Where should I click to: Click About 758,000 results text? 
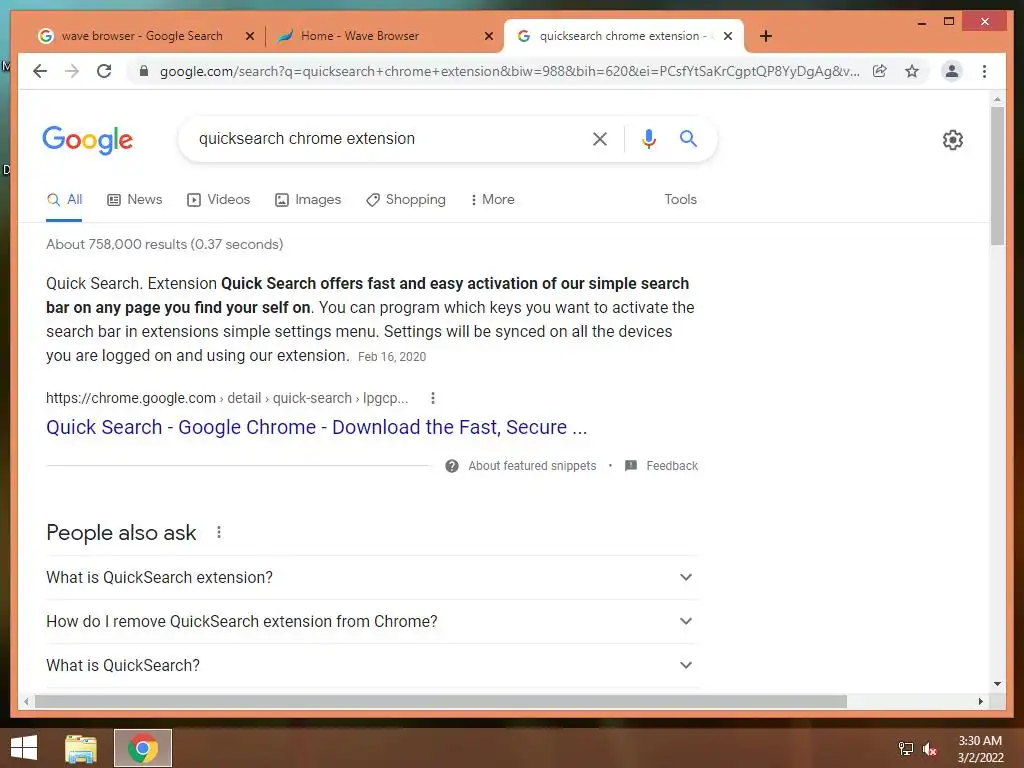[x=165, y=244]
